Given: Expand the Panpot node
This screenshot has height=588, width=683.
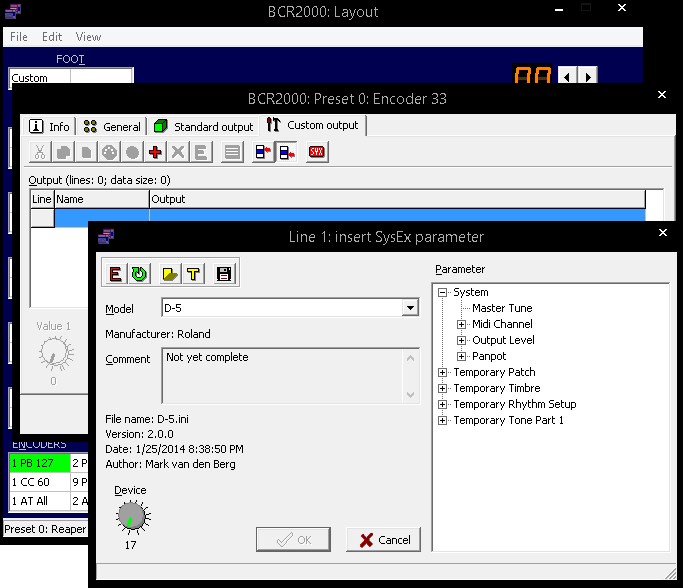Looking at the screenshot, I should click(x=462, y=357).
